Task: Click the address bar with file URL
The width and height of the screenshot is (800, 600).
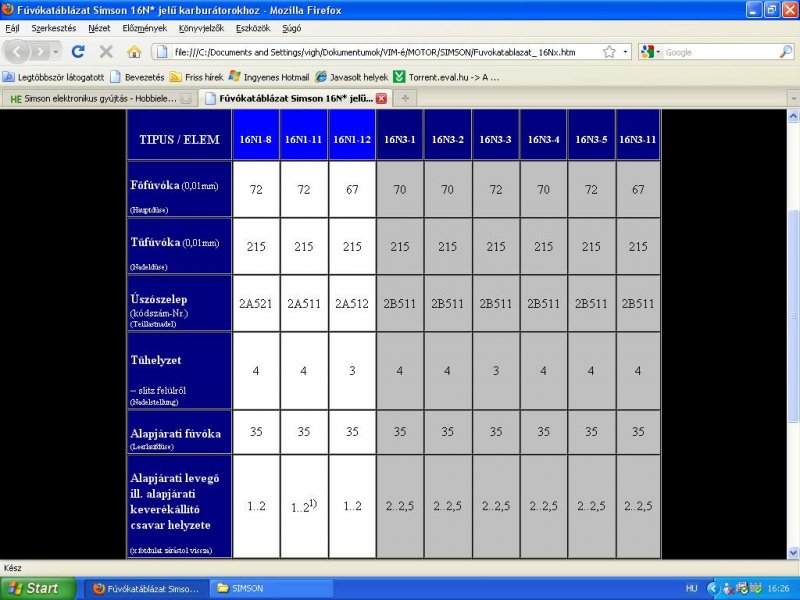Action: 377,52
